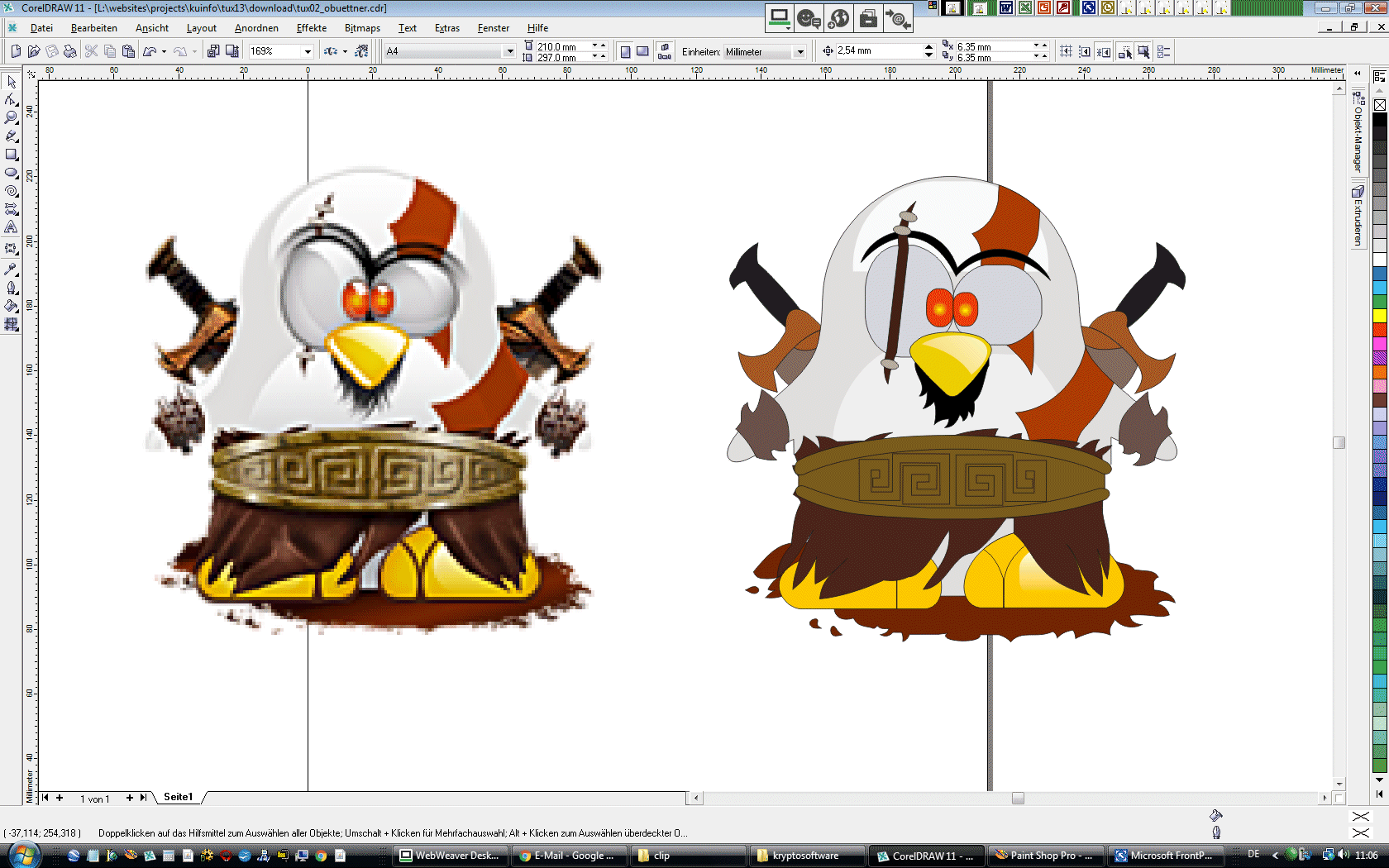Click the Cut scissors icon

pos(92,51)
